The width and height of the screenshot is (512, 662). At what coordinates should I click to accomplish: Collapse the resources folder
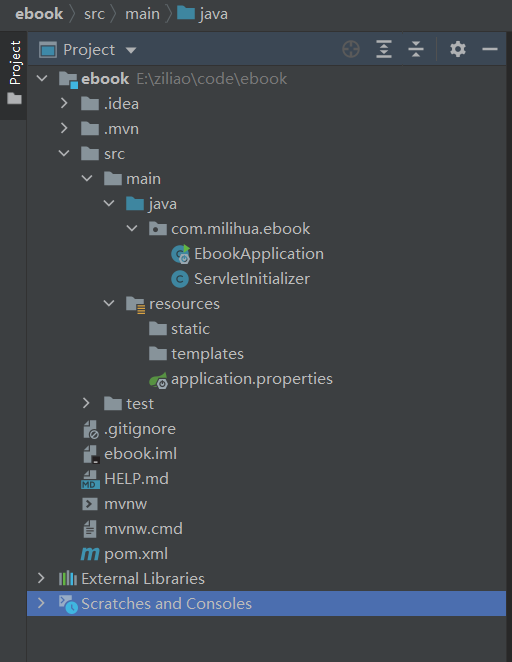[x=109, y=304]
